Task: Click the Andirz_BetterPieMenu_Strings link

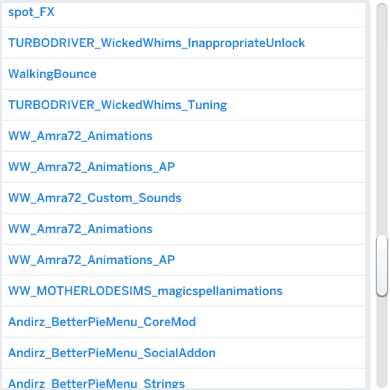Action: click(96, 383)
